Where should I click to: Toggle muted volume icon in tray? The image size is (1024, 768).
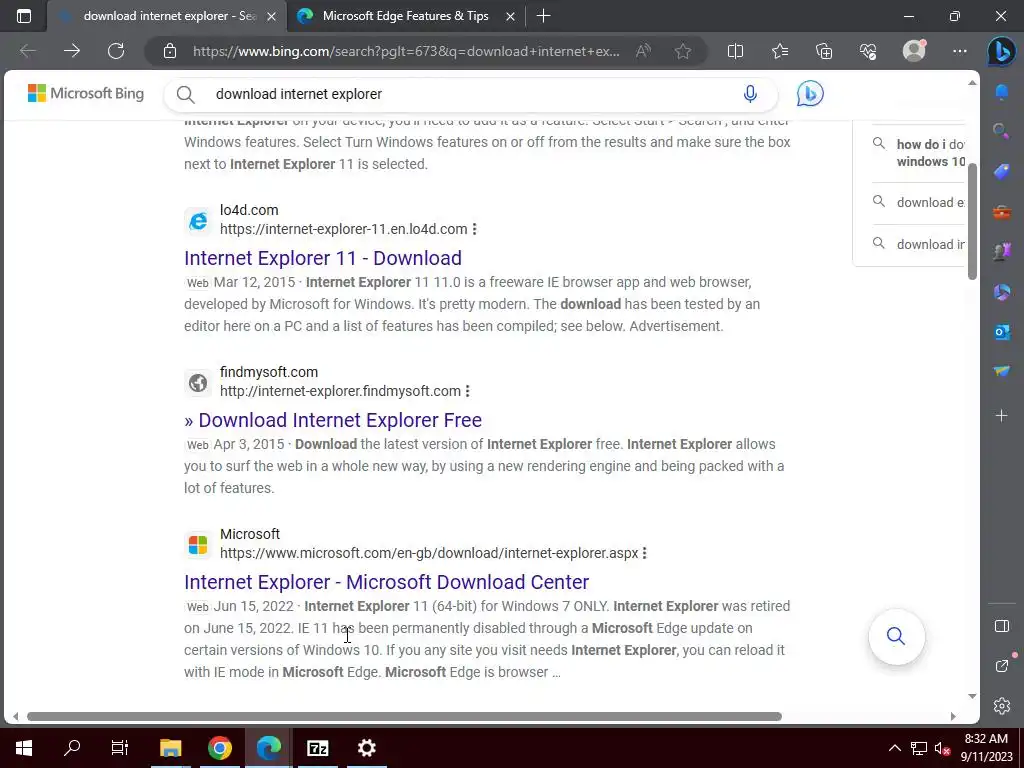(x=942, y=748)
